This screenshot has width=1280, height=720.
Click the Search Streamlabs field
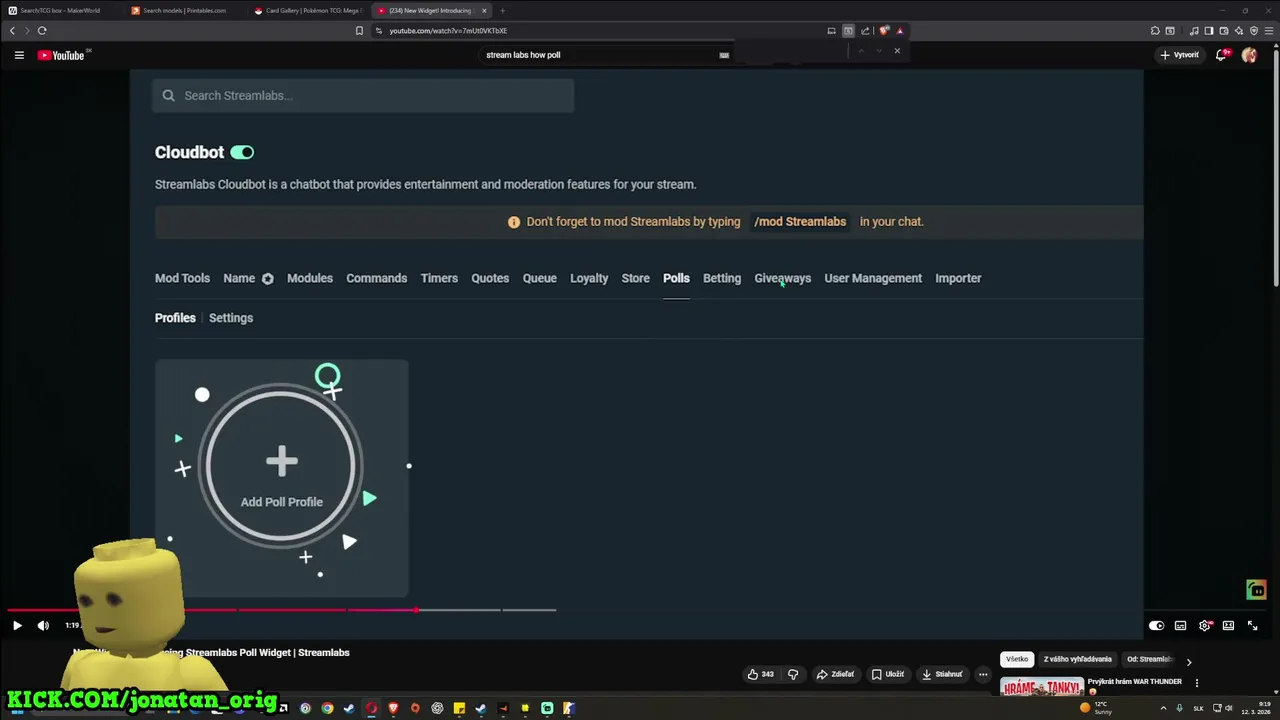(363, 95)
